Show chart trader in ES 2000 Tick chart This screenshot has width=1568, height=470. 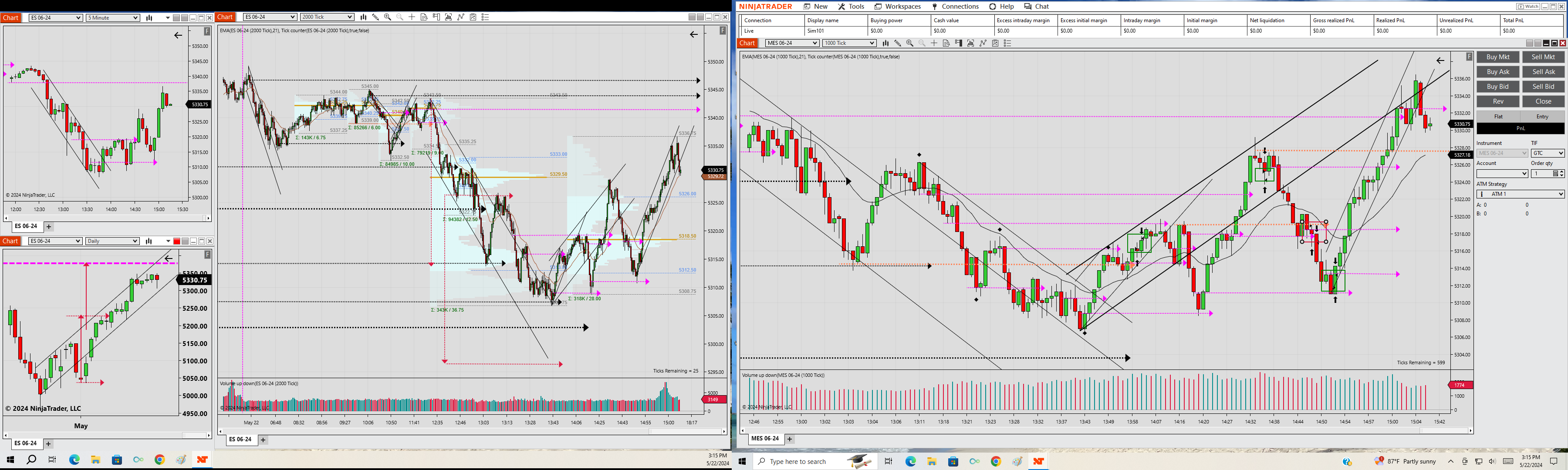(x=436, y=17)
